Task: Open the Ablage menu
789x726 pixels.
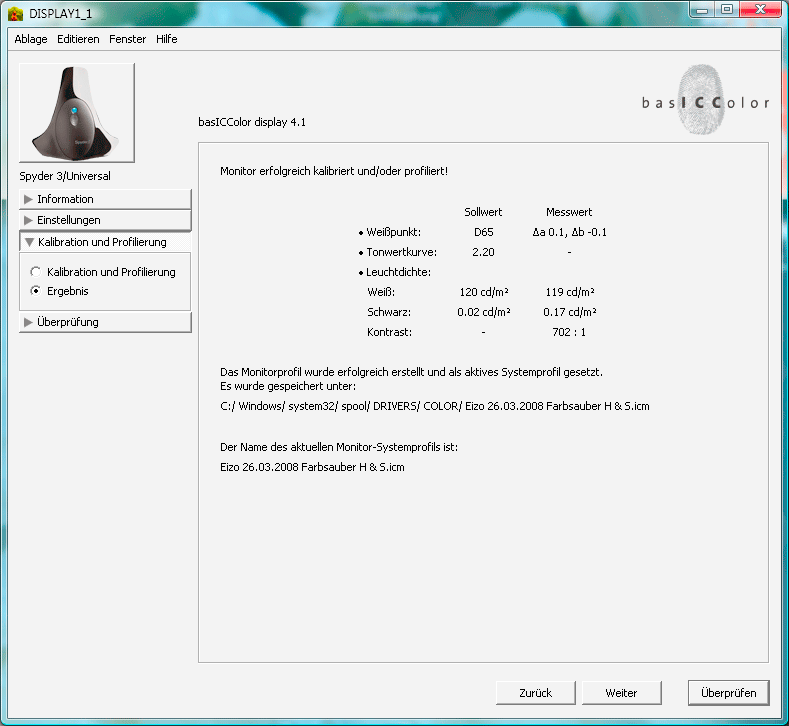Action: click(x=31, y=39)
